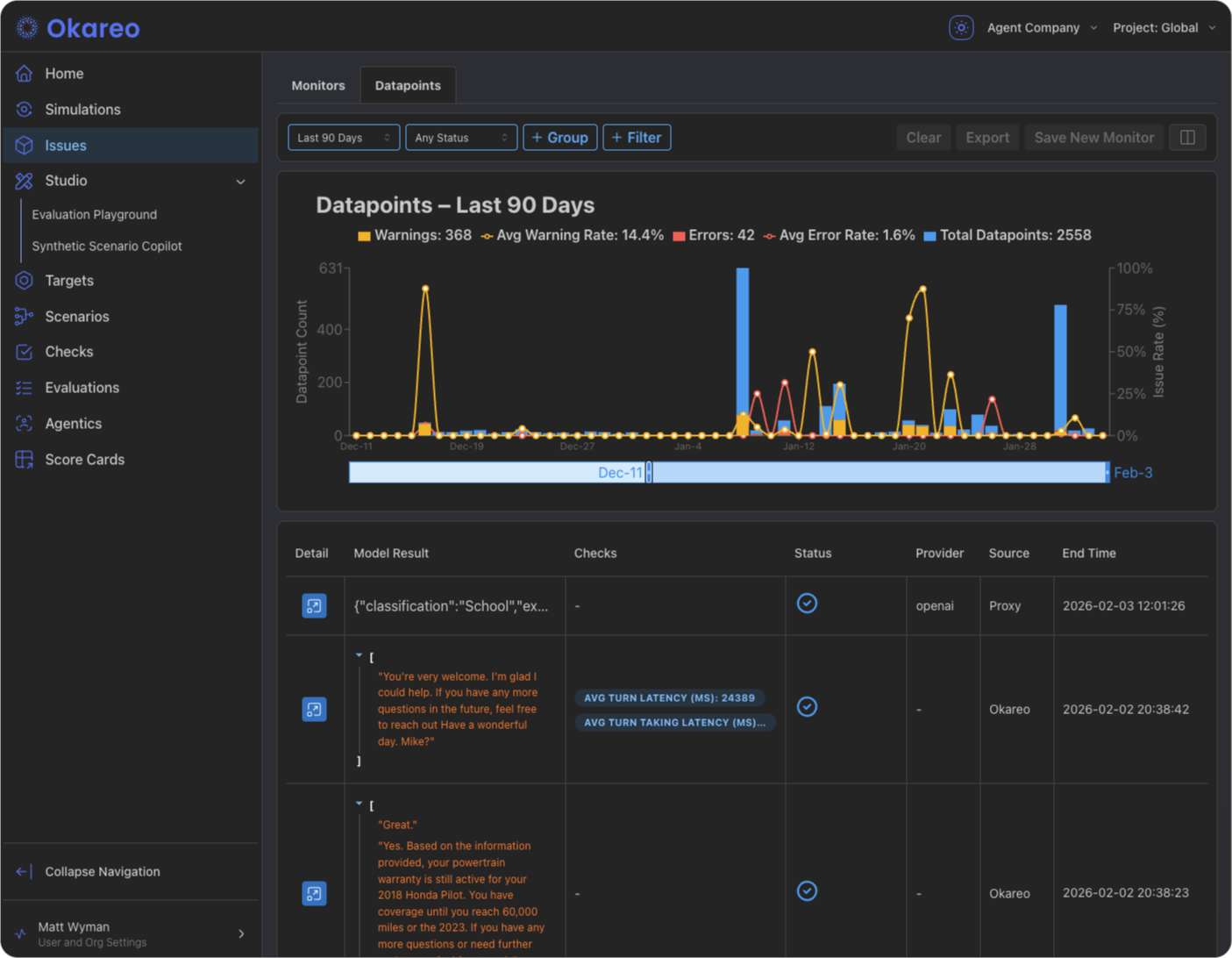This screenshot has width=1232, height=958.
Task: Collapse the AVG TURN LATENCY check badge row triangle
Action: 360,655
